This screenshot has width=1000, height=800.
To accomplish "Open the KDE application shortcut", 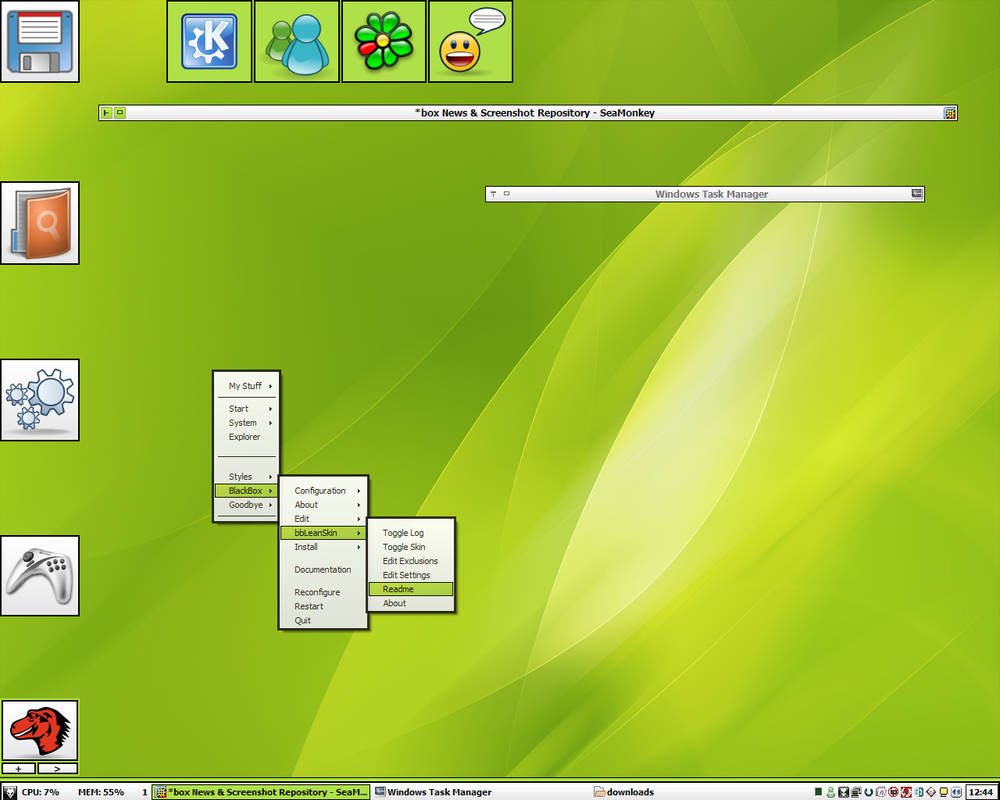I will coord(207,40).
